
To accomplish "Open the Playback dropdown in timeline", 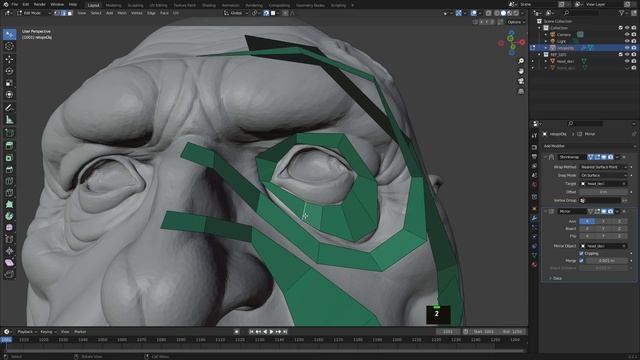I will (x=26, y=332).
